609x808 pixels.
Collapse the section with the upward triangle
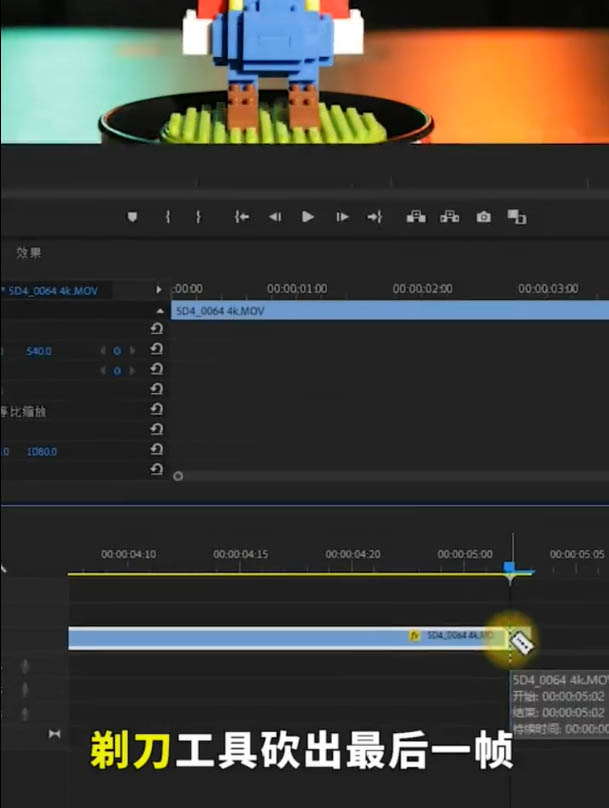pos(160,311)
